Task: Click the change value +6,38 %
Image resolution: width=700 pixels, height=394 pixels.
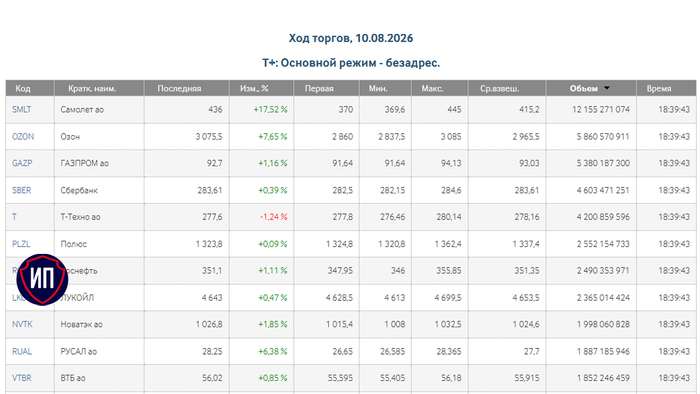Action: tap(273, 351)
